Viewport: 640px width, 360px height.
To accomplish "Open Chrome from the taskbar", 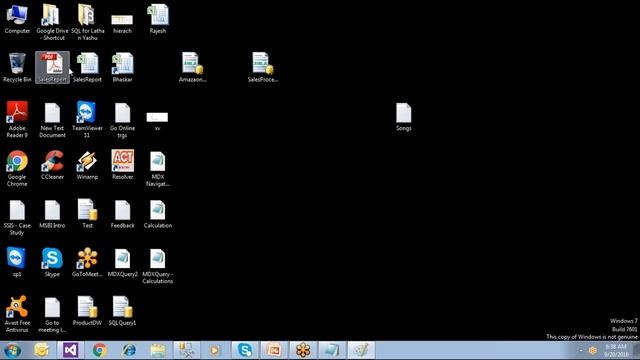I will click(x=100, y=350).
